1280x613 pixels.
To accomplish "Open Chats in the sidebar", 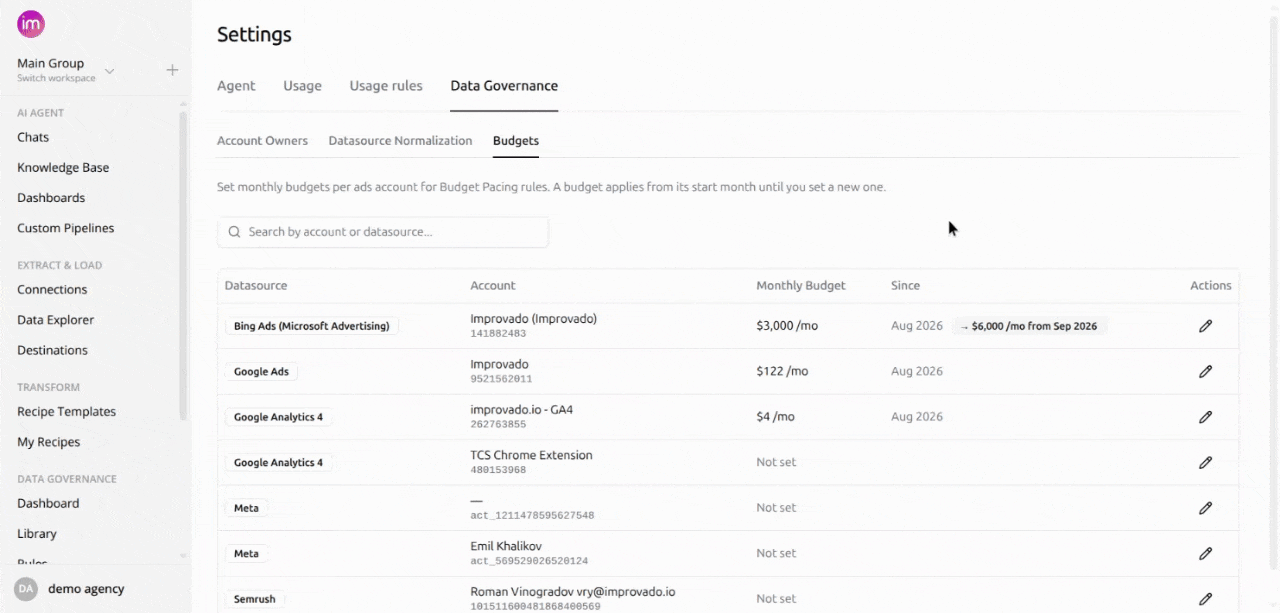I will [33, 137].
